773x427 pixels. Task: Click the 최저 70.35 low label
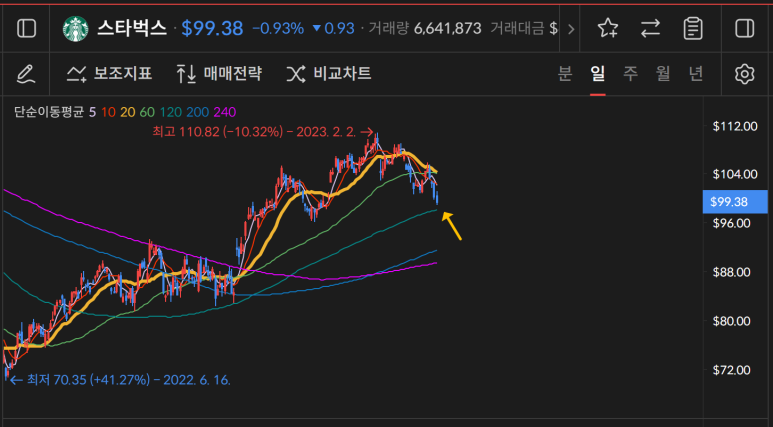click(x=120, y=380)
